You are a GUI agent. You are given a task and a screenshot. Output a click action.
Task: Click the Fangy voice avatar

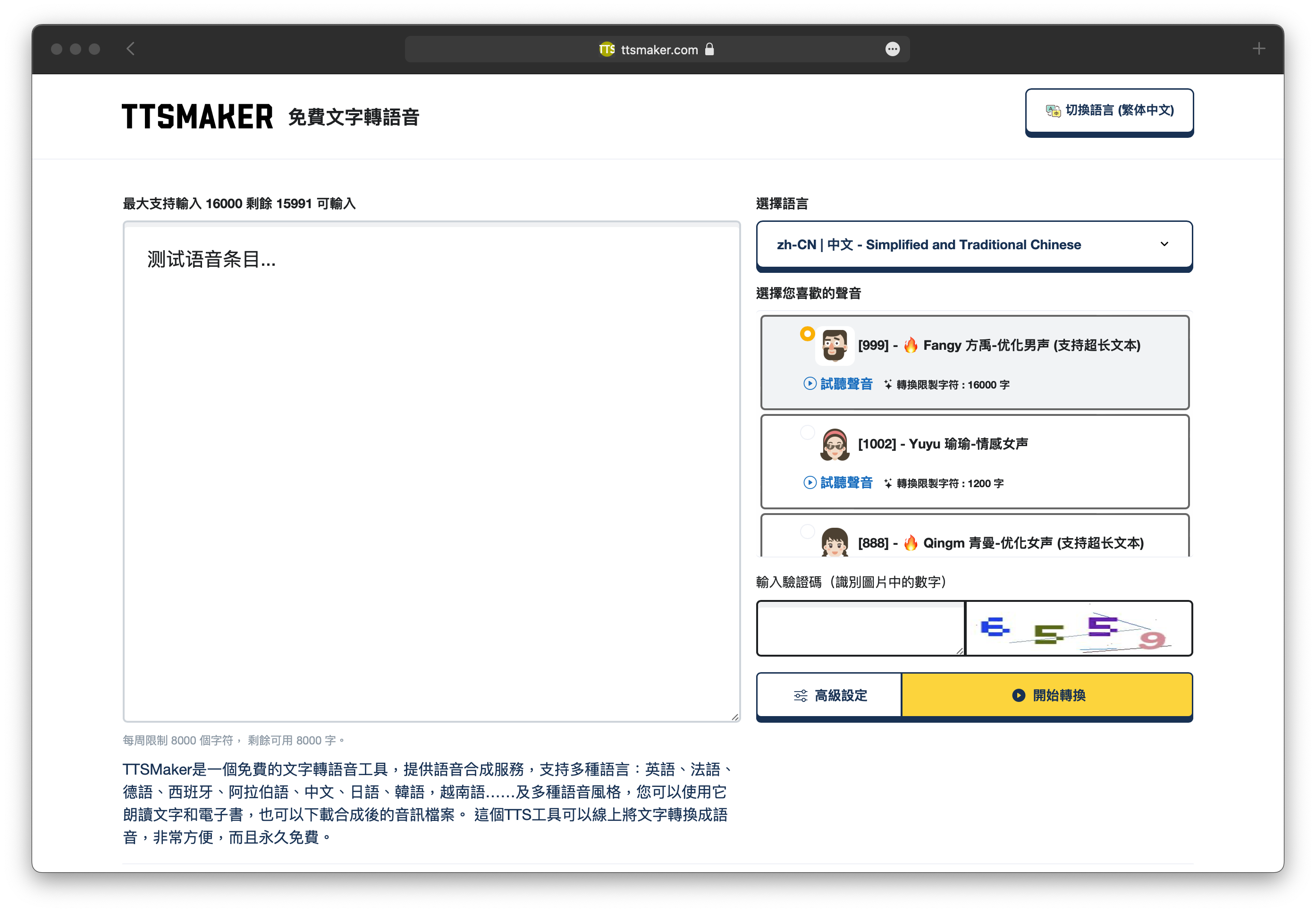pyautogui.click(x=834, y=346)
